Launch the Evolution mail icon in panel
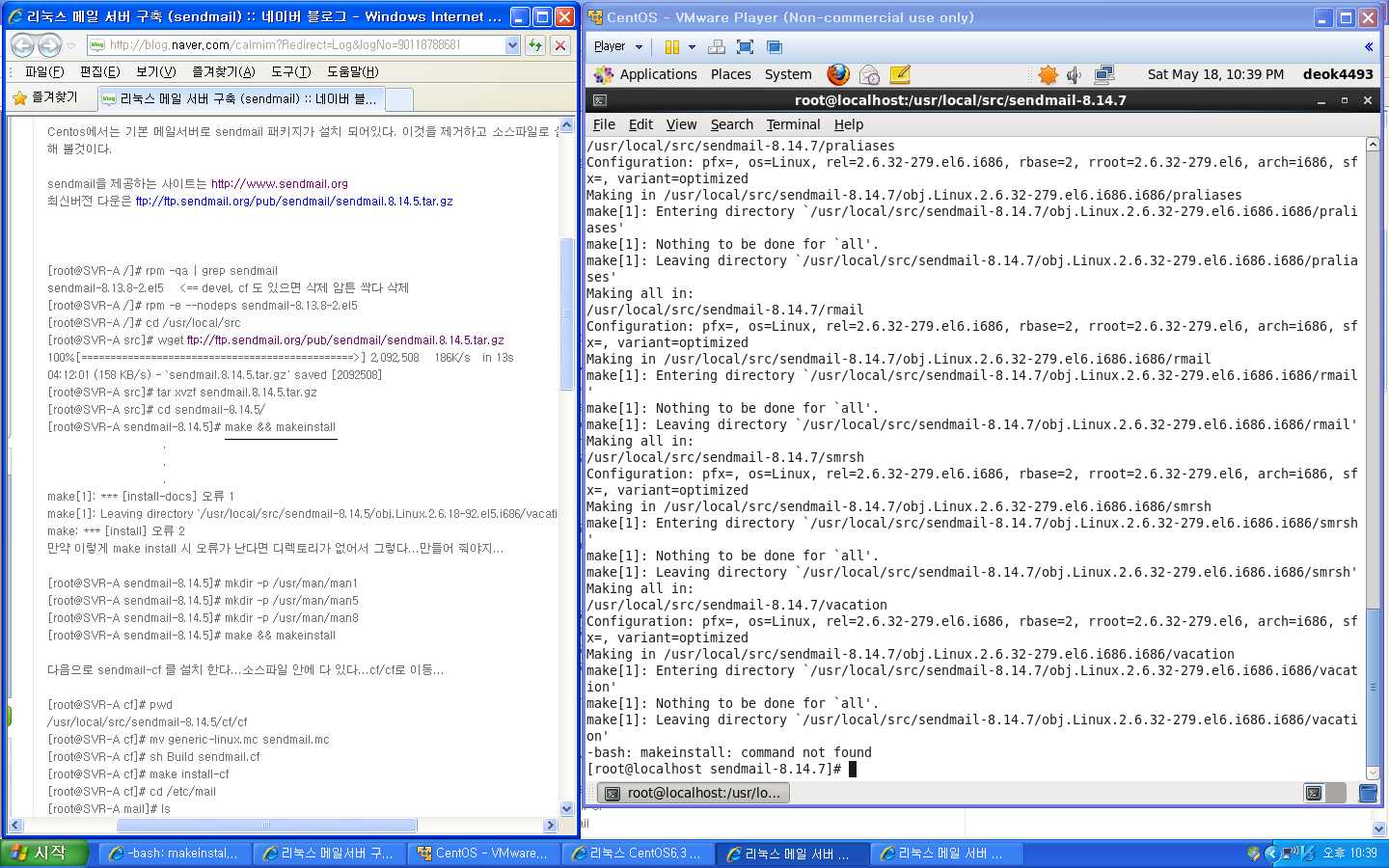1389x868 pixels. pos(869,74)
